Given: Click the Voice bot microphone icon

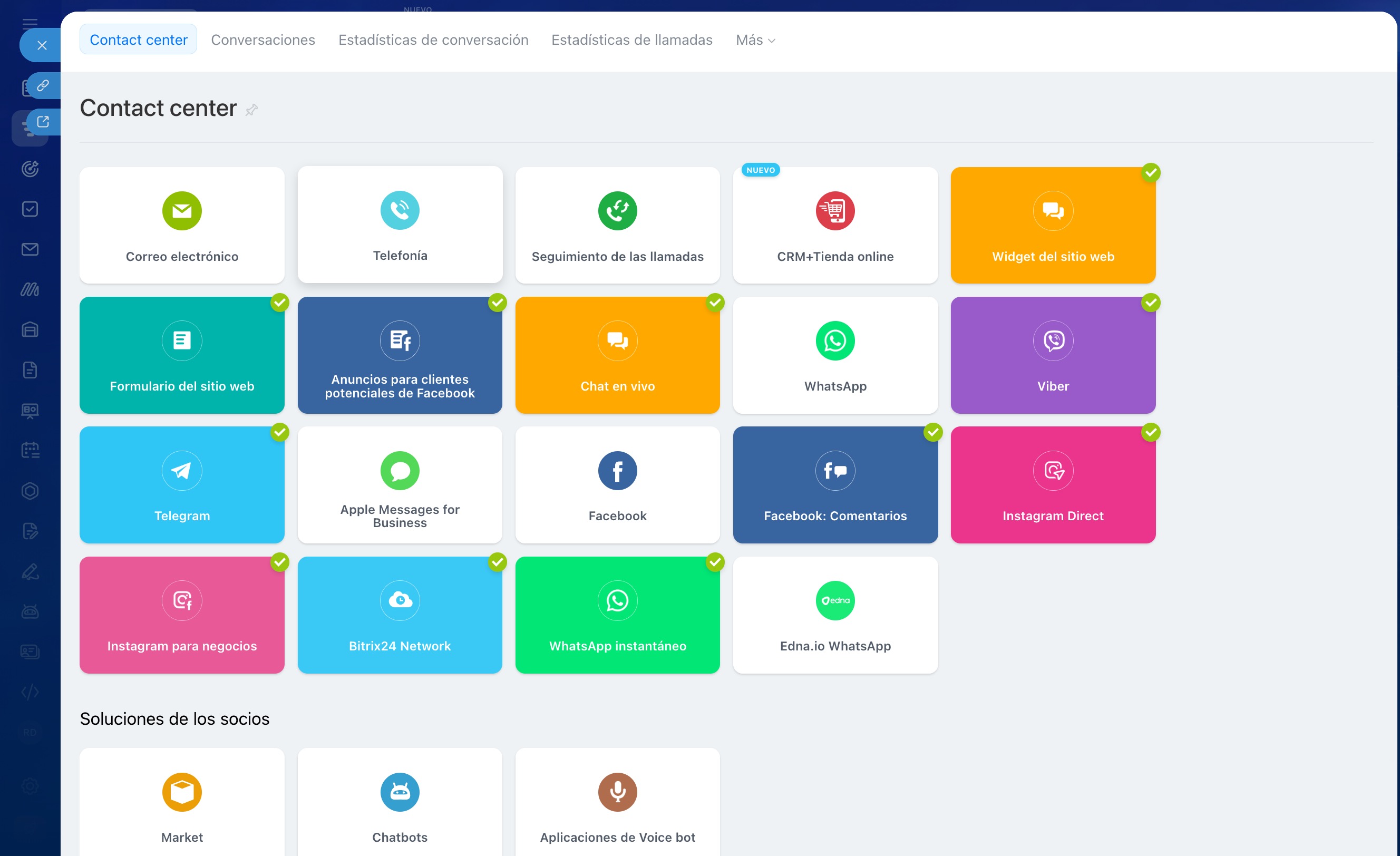Looking at the screenshot, I should [617, 792].
